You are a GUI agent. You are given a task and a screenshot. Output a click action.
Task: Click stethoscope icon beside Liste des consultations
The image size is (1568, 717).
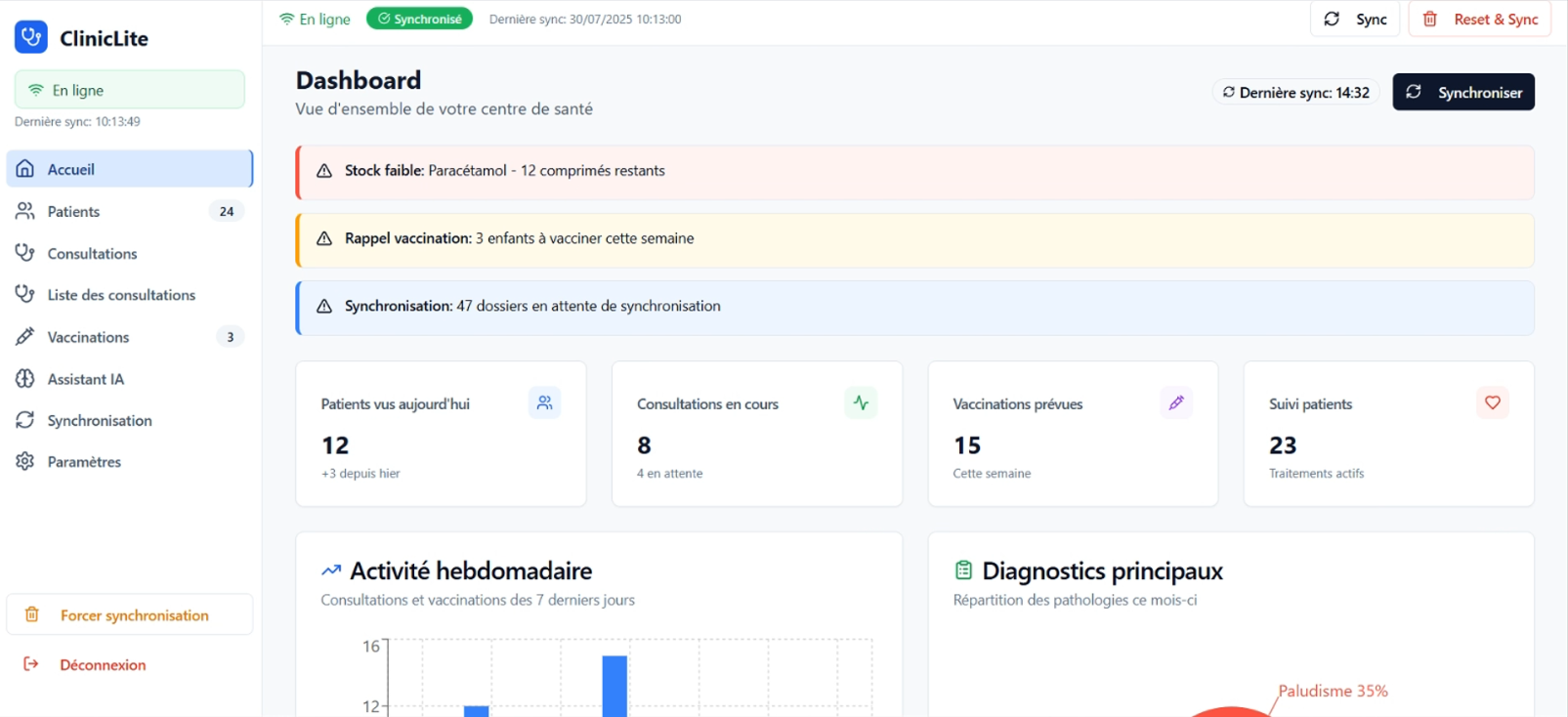[25, 294]
